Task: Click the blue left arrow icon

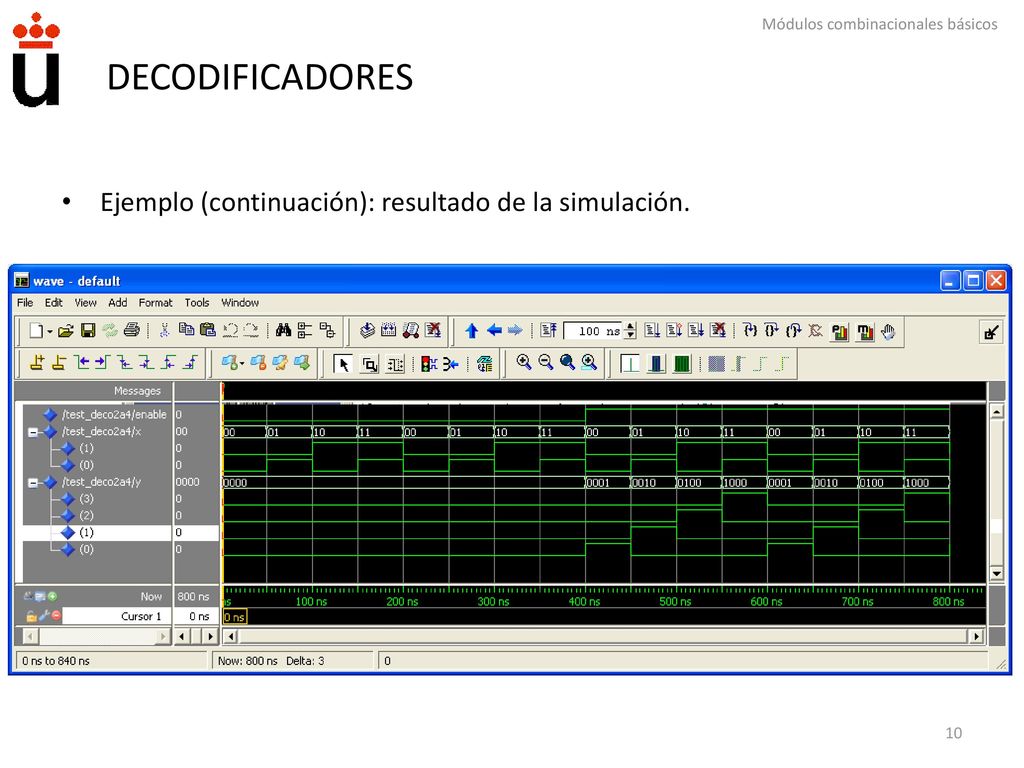Action: click(494, 330)
